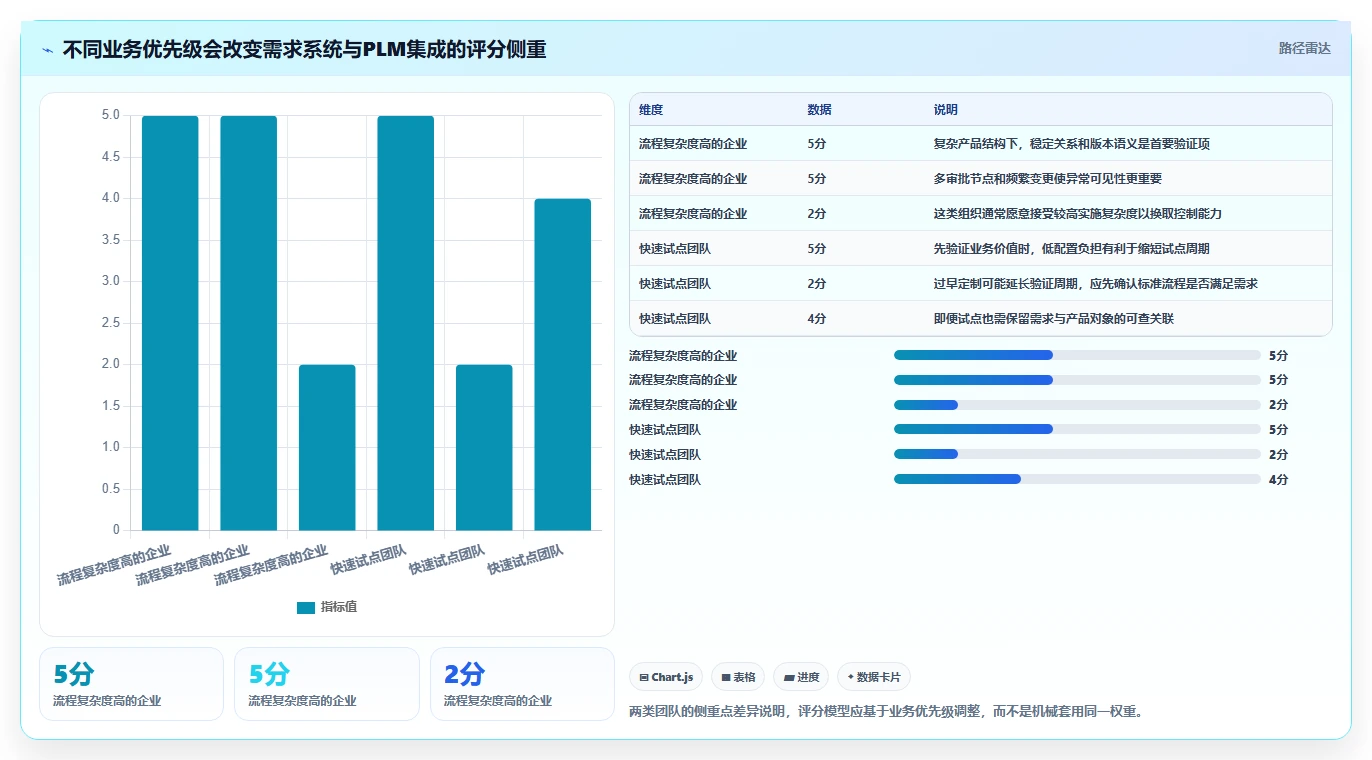Image resolution: width=1372 pixels, height=760 pixels.
Task: Click cell '先验证业务价值时，低配置负担有利于缩短试点周期'
Action: pos(1072,249)
